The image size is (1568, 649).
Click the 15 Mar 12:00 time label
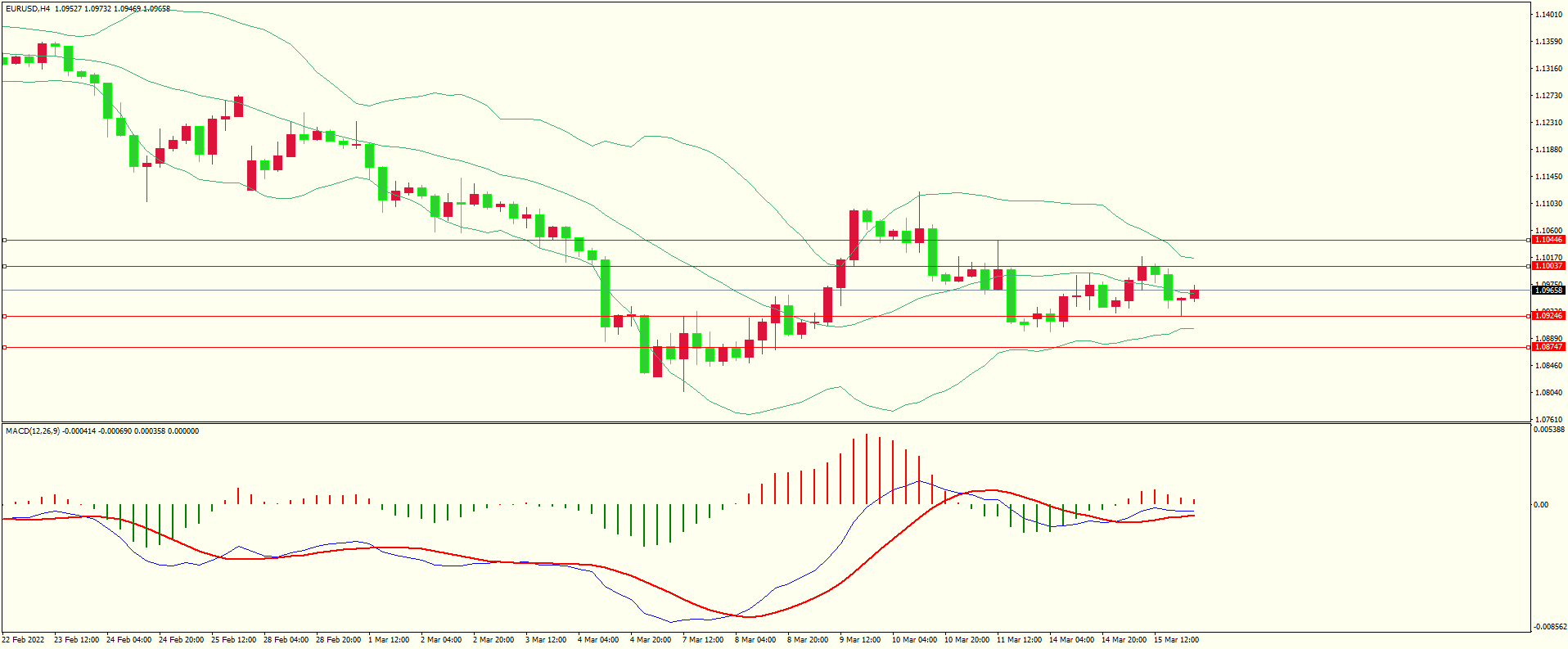click(x=1176, y=640)
